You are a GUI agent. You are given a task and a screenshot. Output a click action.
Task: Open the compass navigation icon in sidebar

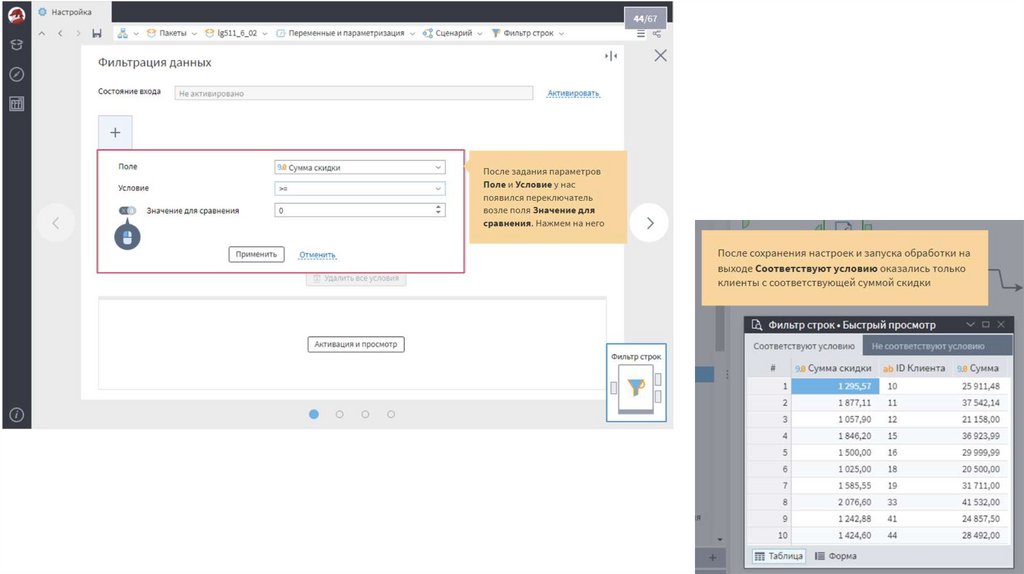(x=16, y=74)
